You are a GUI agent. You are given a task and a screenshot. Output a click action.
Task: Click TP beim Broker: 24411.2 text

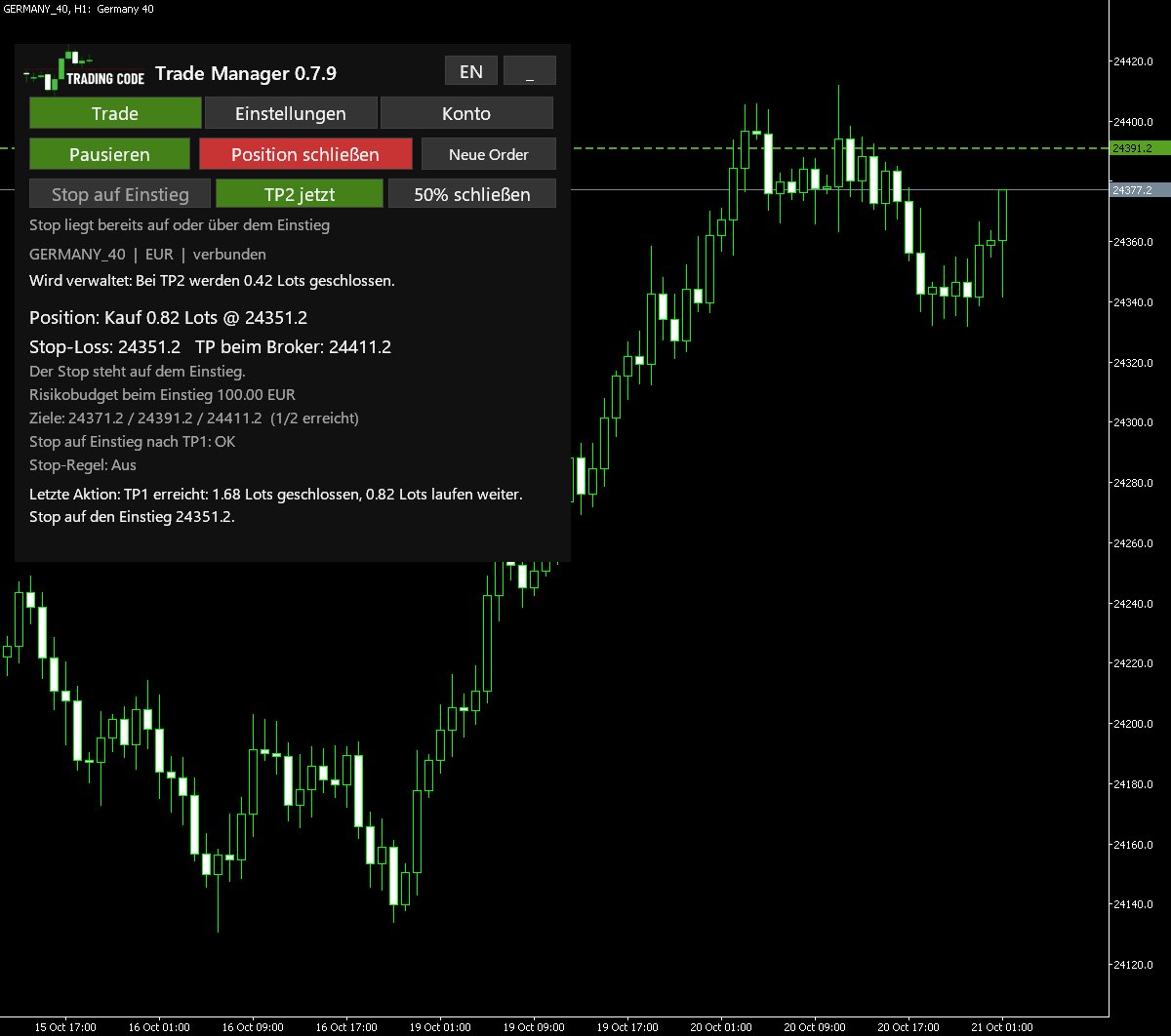pyautogui.click(x=293, y=346)
